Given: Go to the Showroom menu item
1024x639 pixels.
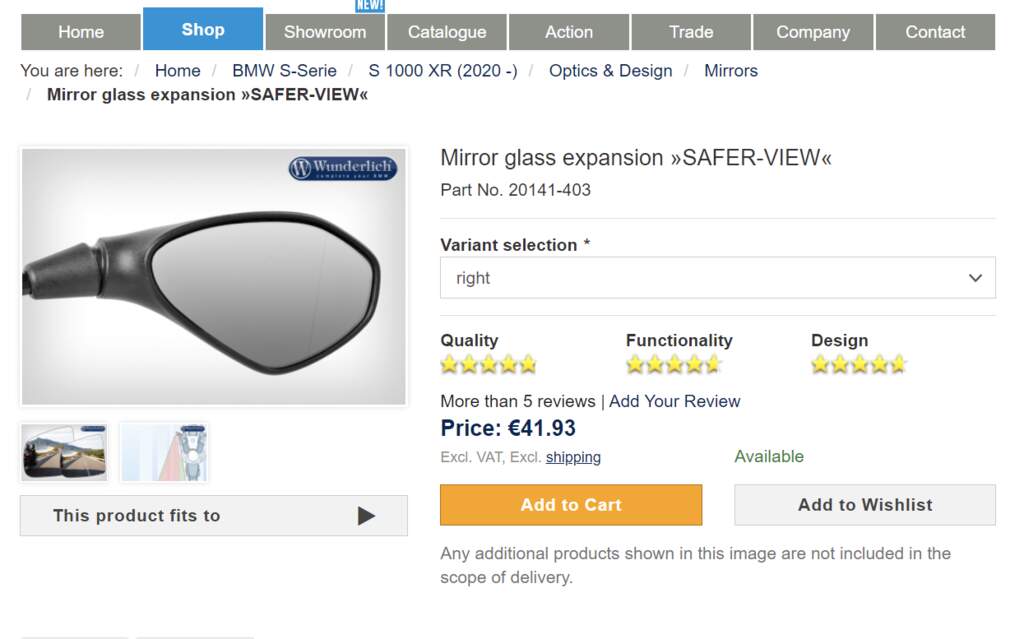Looking at the screenshot, I should pos(325,32).
